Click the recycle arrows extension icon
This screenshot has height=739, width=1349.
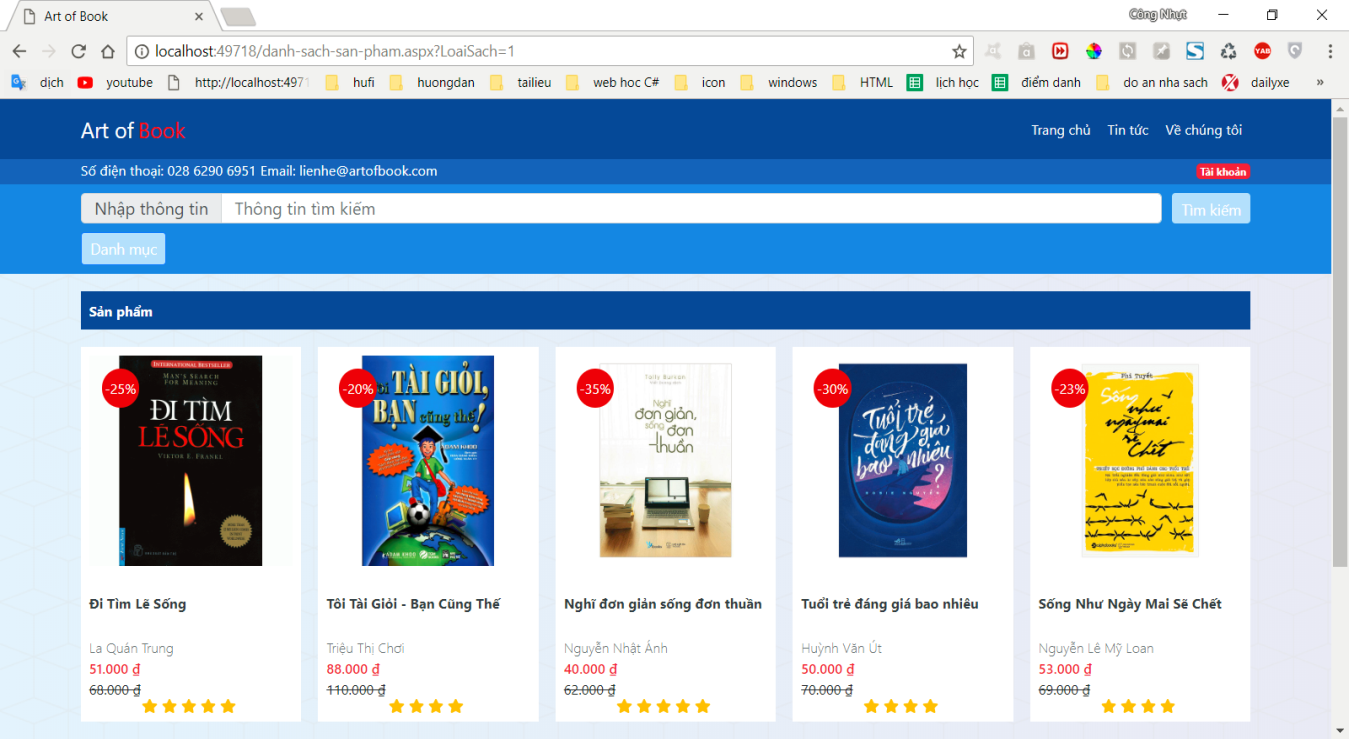[1229, 51]
